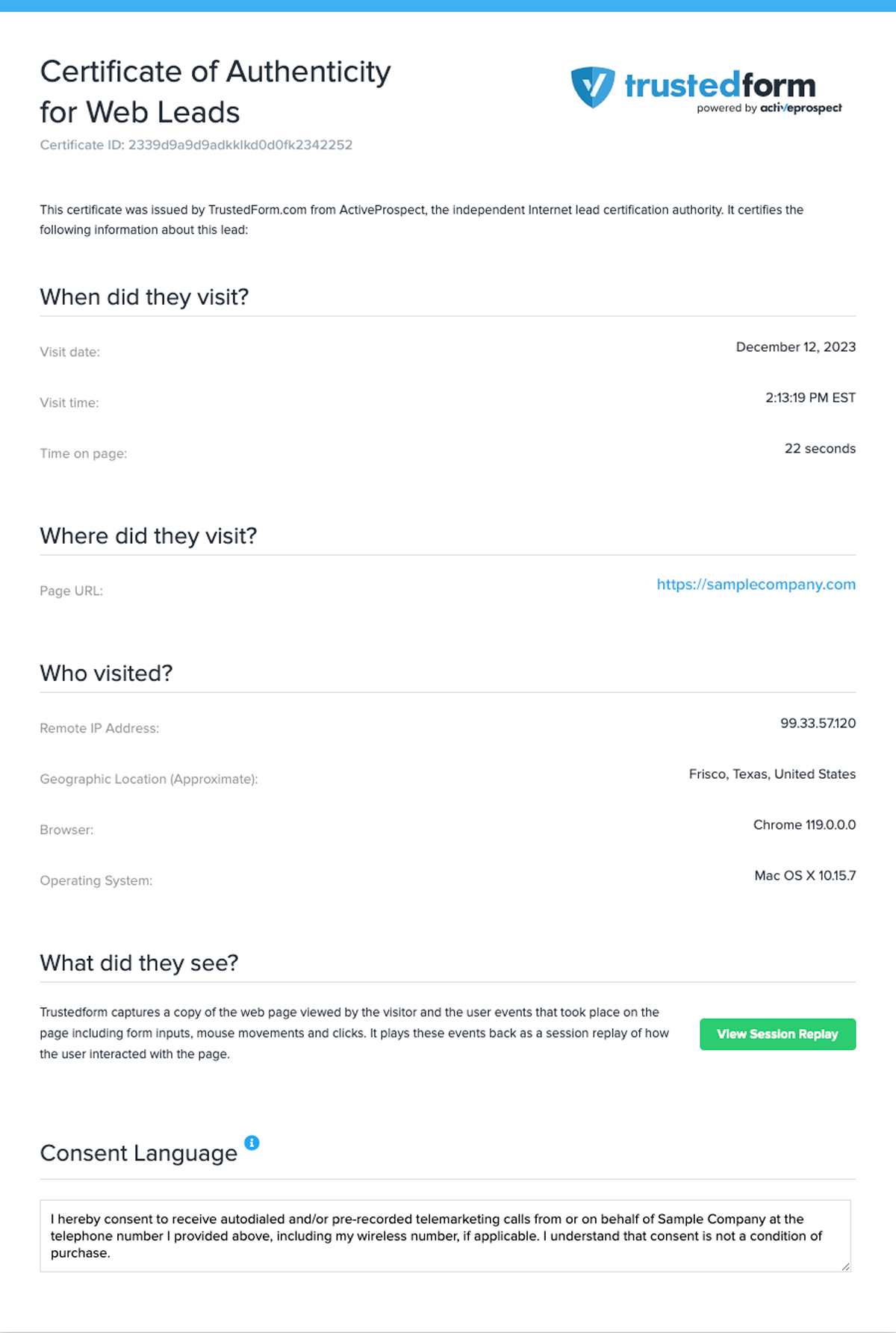Click the visit time 2:13:19 PM EST
This screenshot has height=1333, width=896.
[810, 398]
